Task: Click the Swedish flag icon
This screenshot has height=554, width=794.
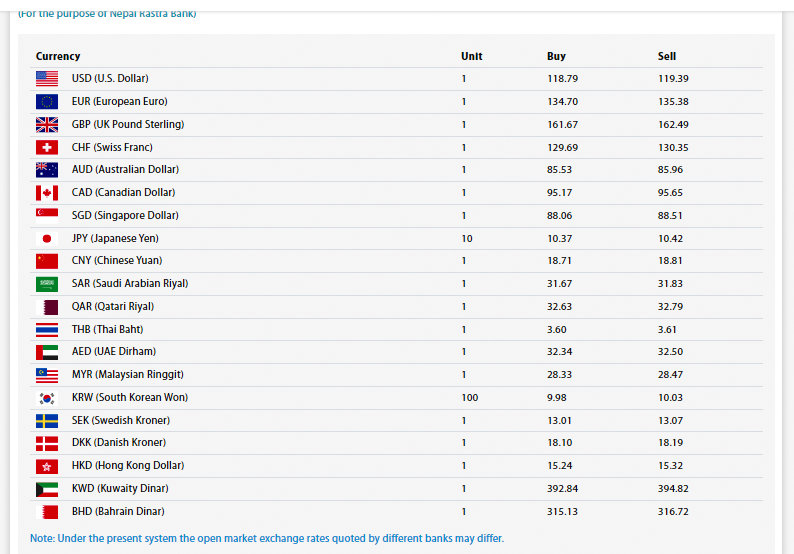Action: pos(47,420)
